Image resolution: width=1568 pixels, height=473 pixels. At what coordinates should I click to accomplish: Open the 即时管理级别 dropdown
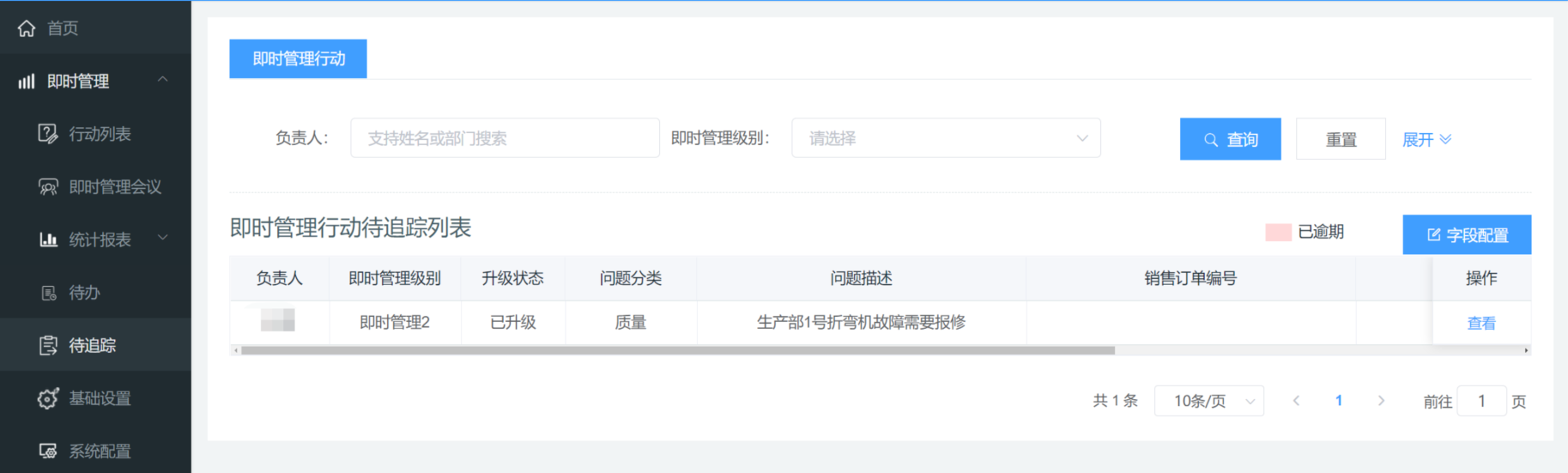pos(945,138)
